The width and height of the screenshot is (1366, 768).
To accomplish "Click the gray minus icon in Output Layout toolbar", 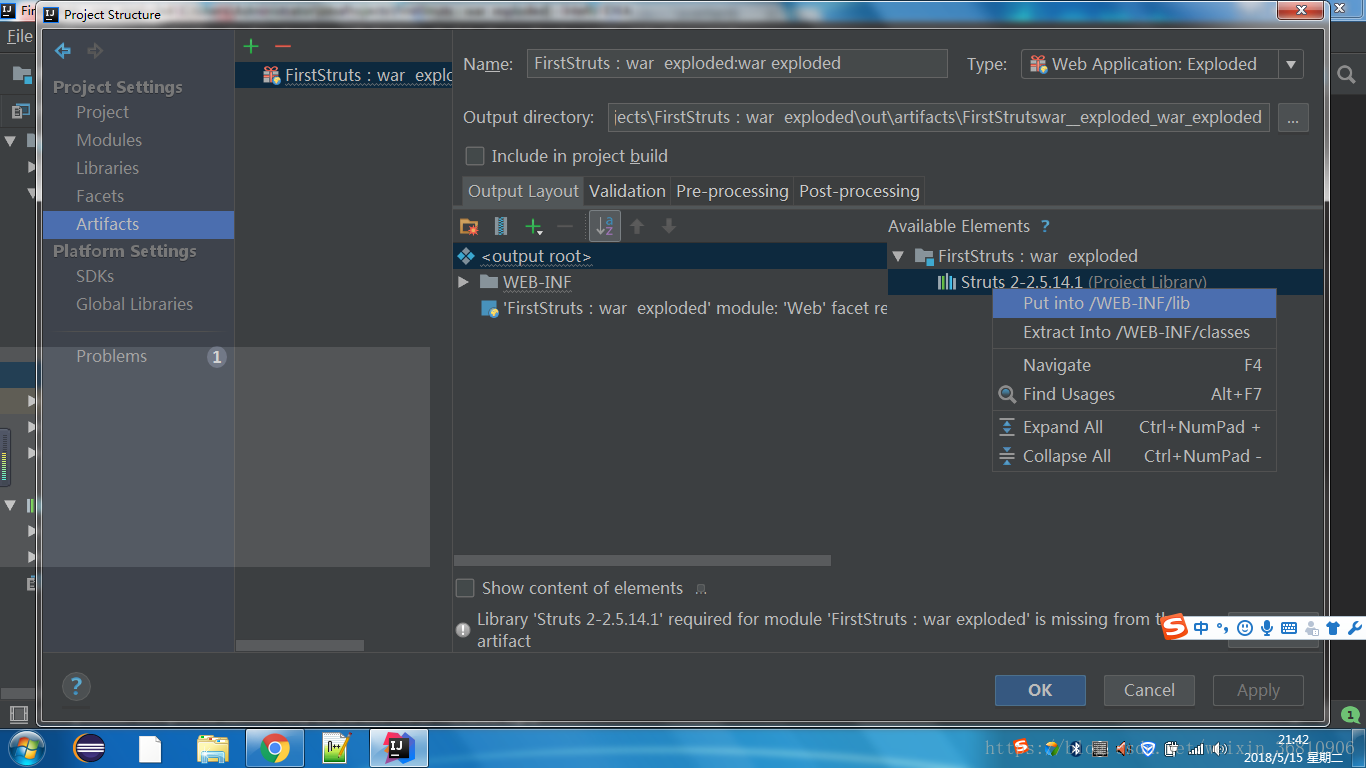I will click(565, 227).
